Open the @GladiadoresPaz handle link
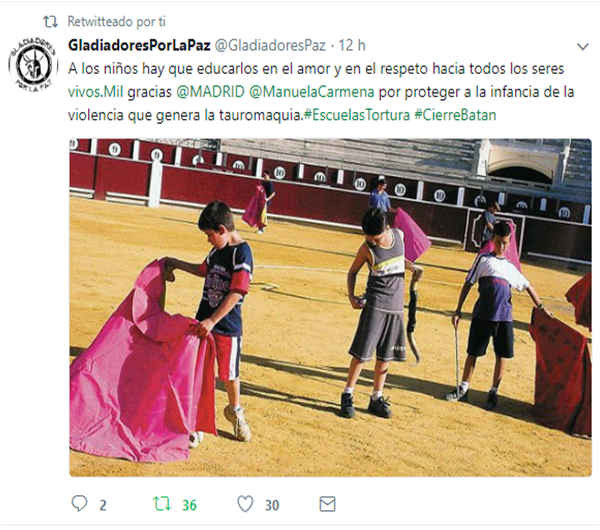This screenshot has width=600, height=530. [270, 46]
